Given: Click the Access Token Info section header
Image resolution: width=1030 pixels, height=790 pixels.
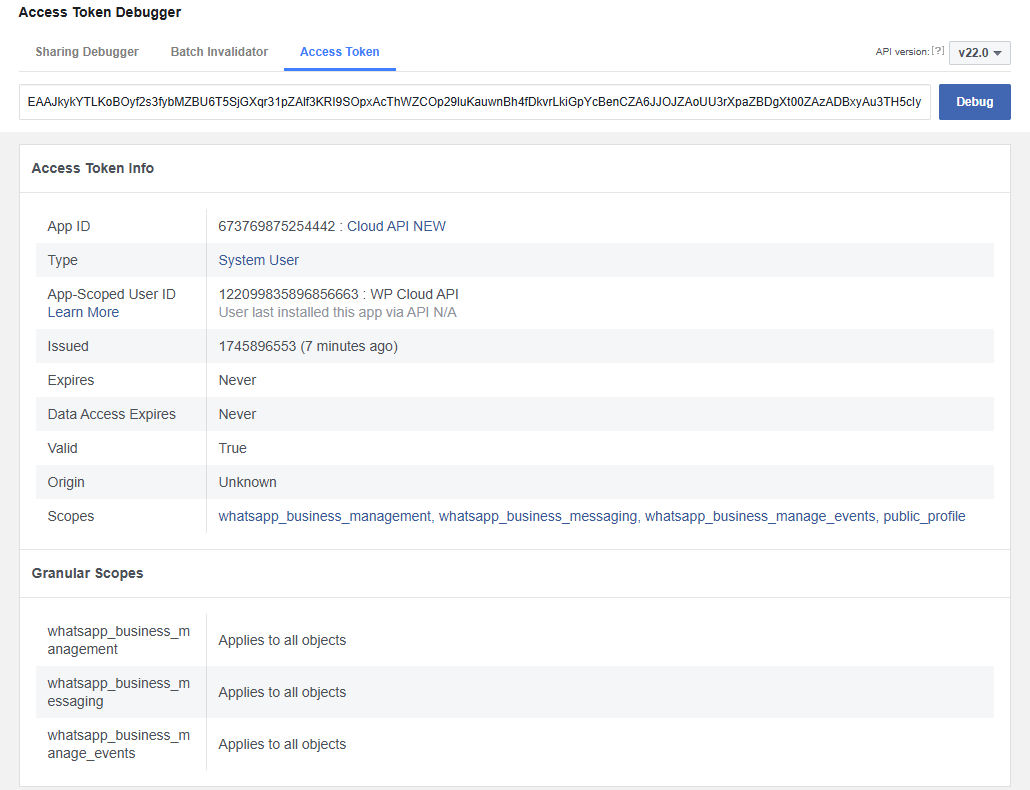Looking at the screenshot, I should tap(93, 168).
